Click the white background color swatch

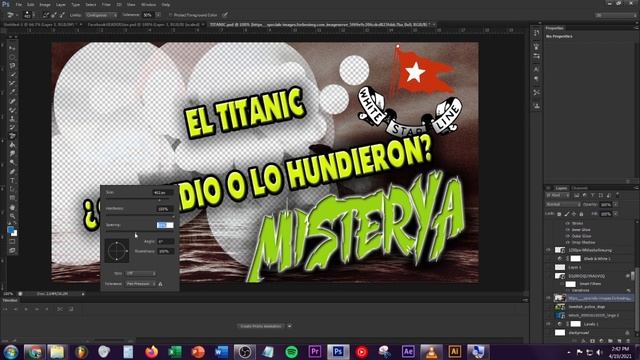[14, 233]
